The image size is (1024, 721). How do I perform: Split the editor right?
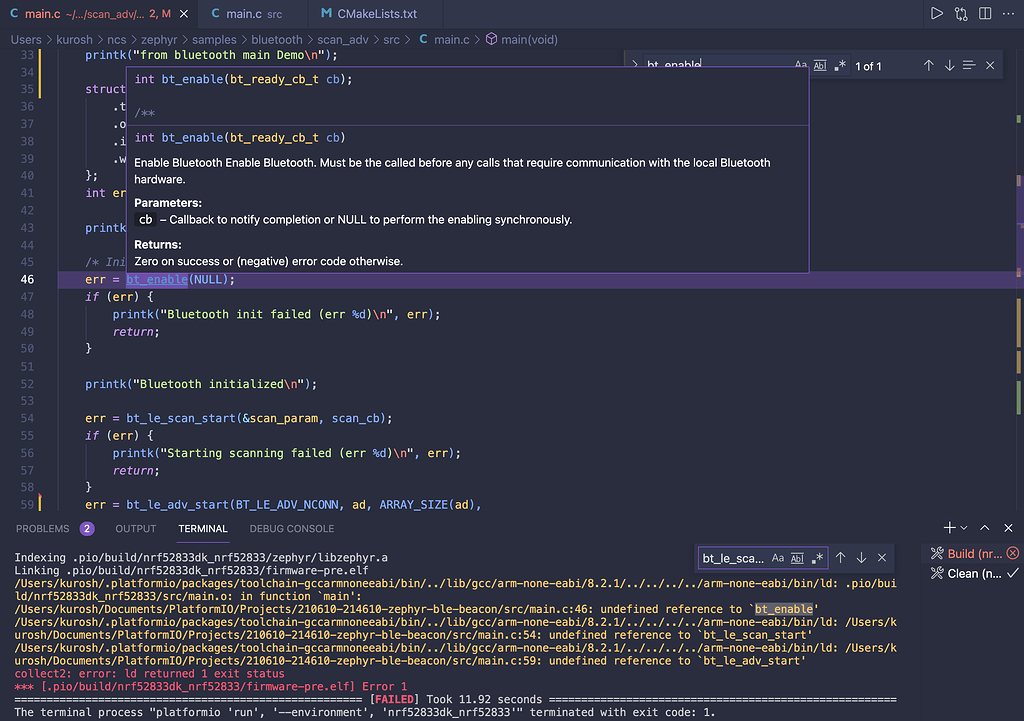[x=985, y=13]
